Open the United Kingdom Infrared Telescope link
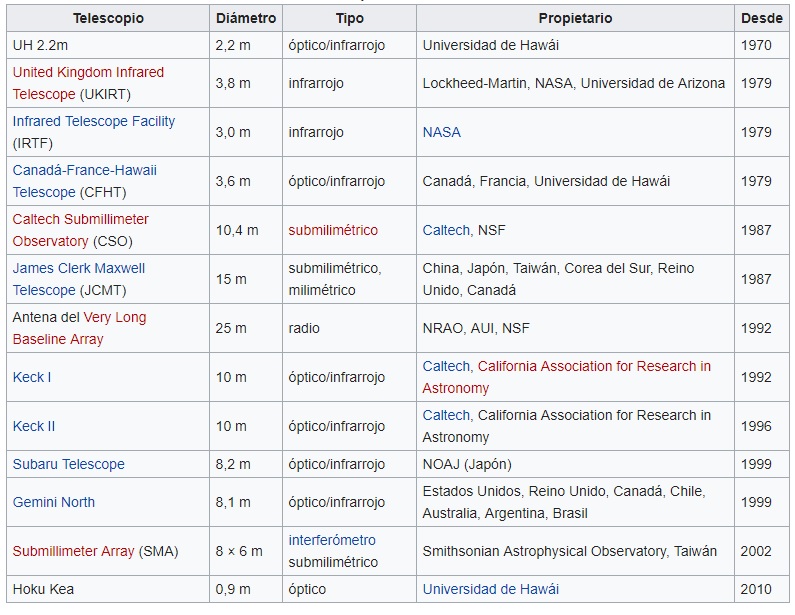The image size is (795, 615). [x=88, y=83]
